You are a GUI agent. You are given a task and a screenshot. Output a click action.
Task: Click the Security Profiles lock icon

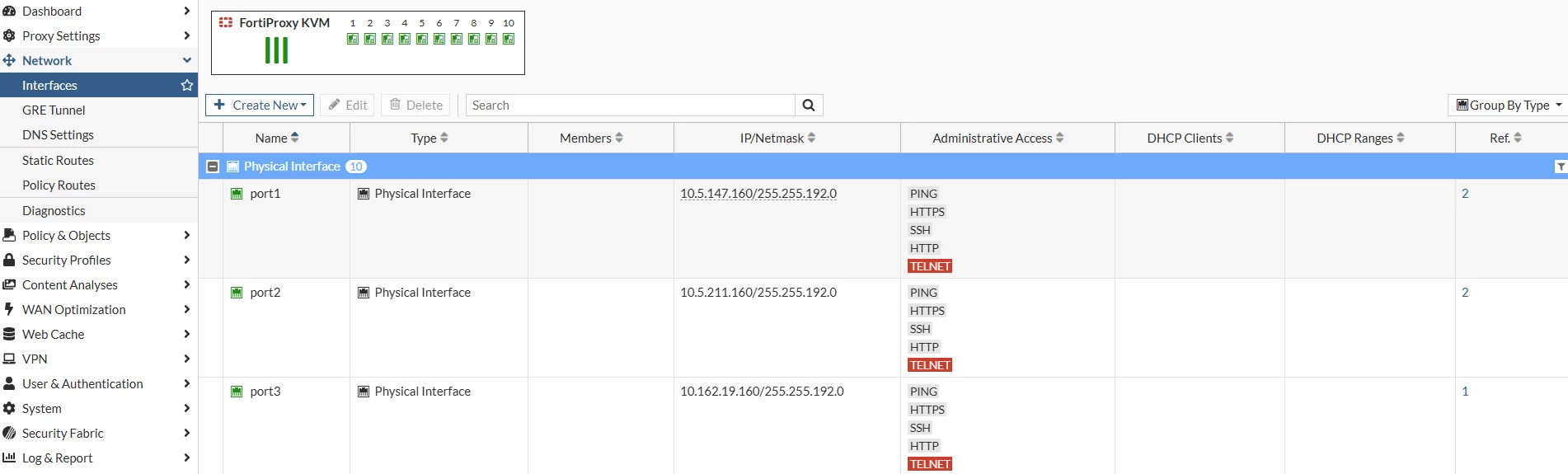9,260
